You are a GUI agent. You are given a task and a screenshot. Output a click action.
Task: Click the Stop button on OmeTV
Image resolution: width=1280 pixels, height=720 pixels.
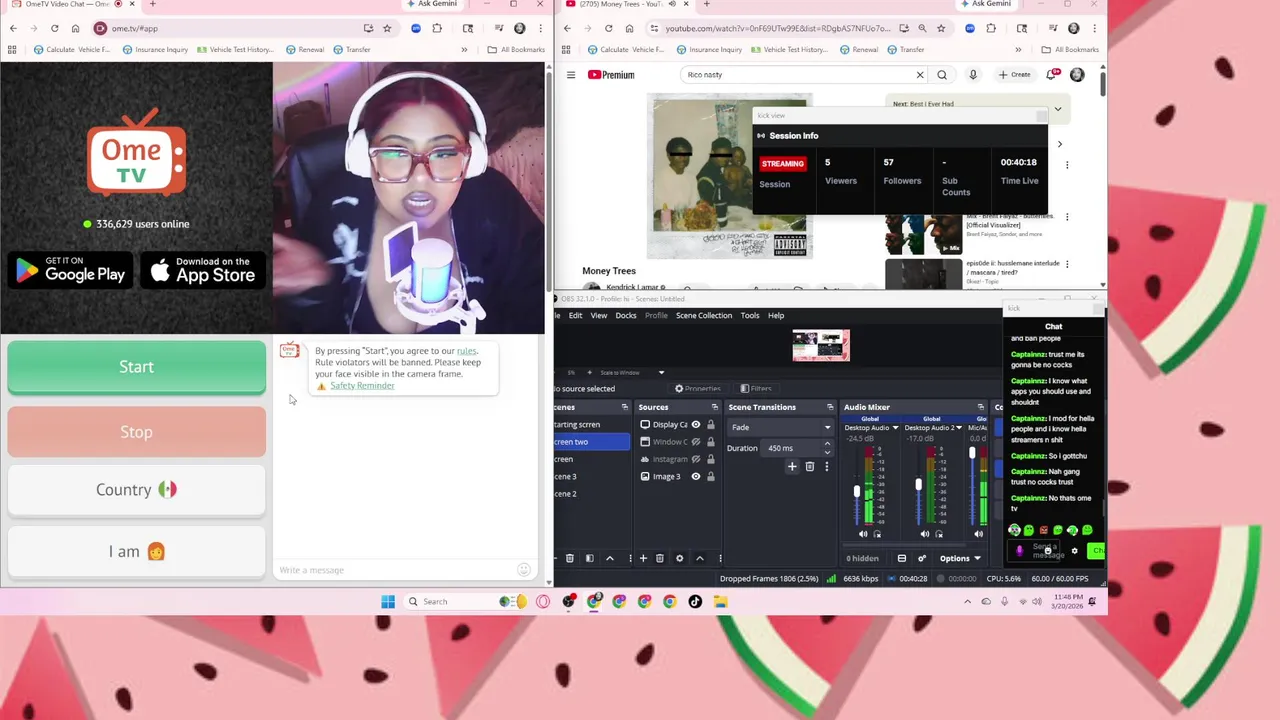point(136,432)
